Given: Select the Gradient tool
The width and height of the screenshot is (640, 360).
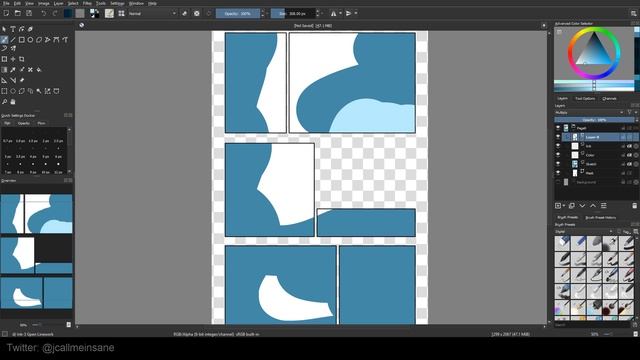Looking at the screenshot, I should [x=4, y=70].
